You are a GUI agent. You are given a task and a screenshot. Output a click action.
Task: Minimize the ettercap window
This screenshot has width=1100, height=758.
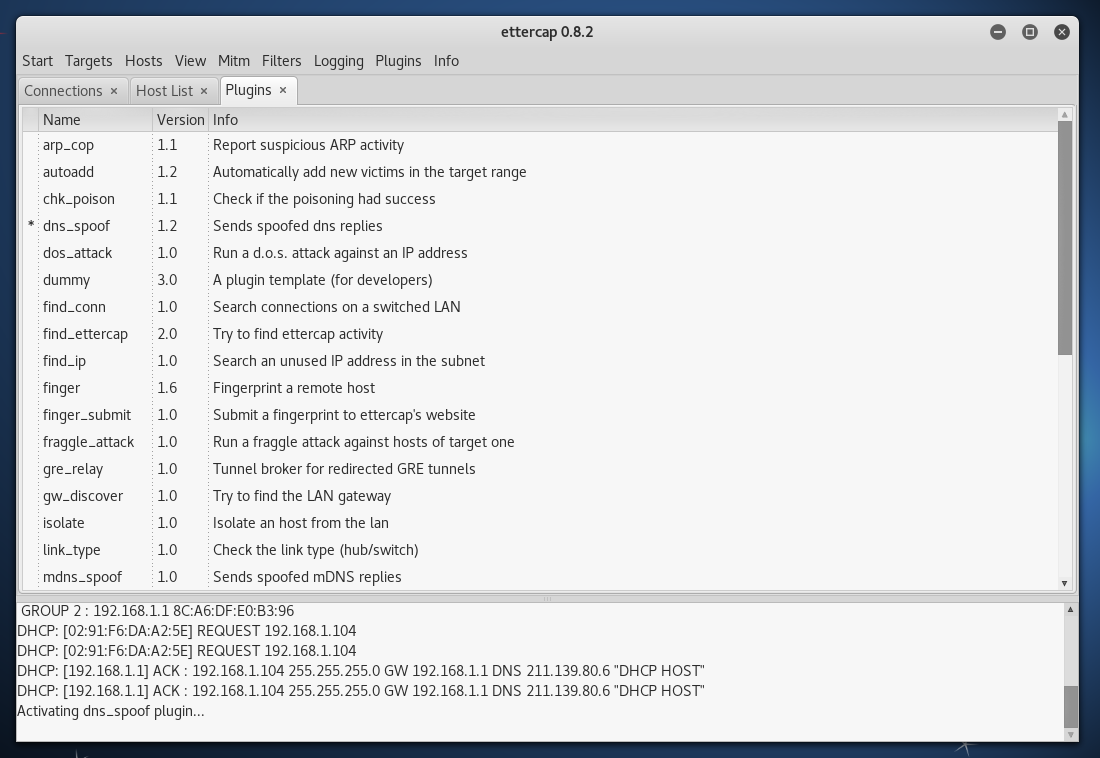coord(998,32)
